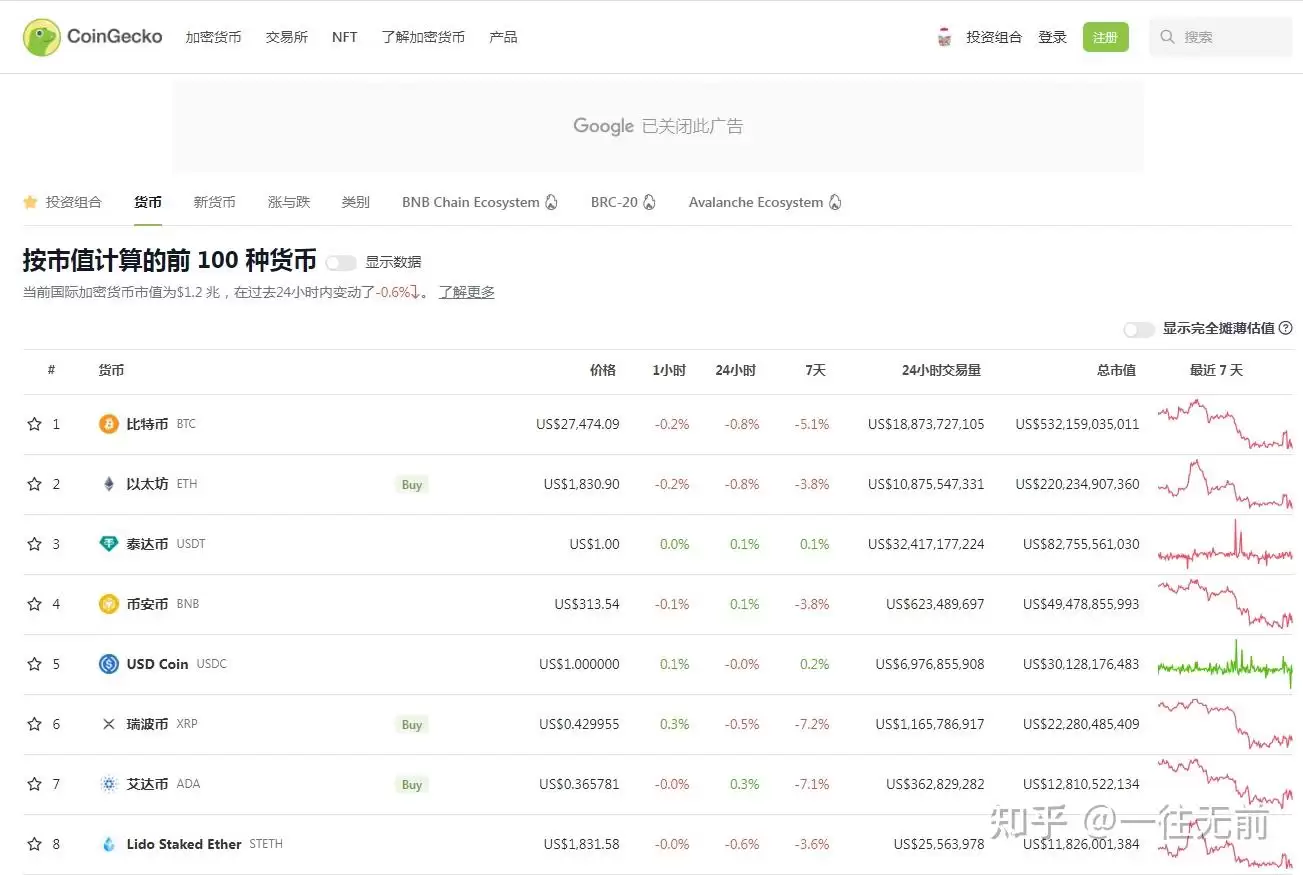Open the 了解更多 link
The image size is (1303, 875).
click(466, 291)
